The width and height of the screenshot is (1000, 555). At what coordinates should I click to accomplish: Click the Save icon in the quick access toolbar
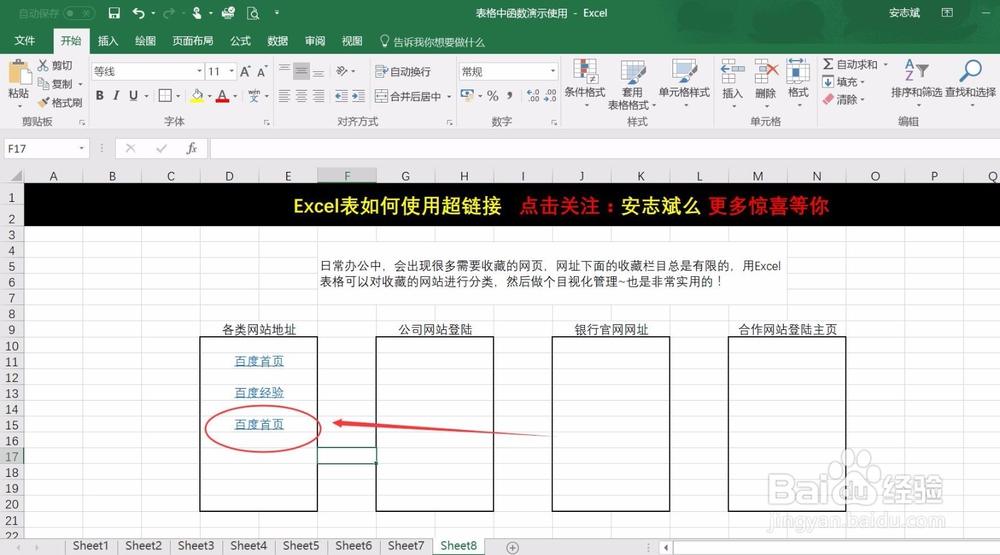coord(114,13)
